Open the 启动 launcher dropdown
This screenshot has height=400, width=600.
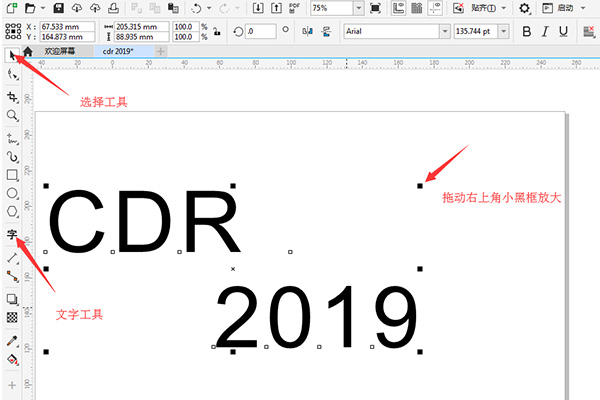tap(583, 8)
